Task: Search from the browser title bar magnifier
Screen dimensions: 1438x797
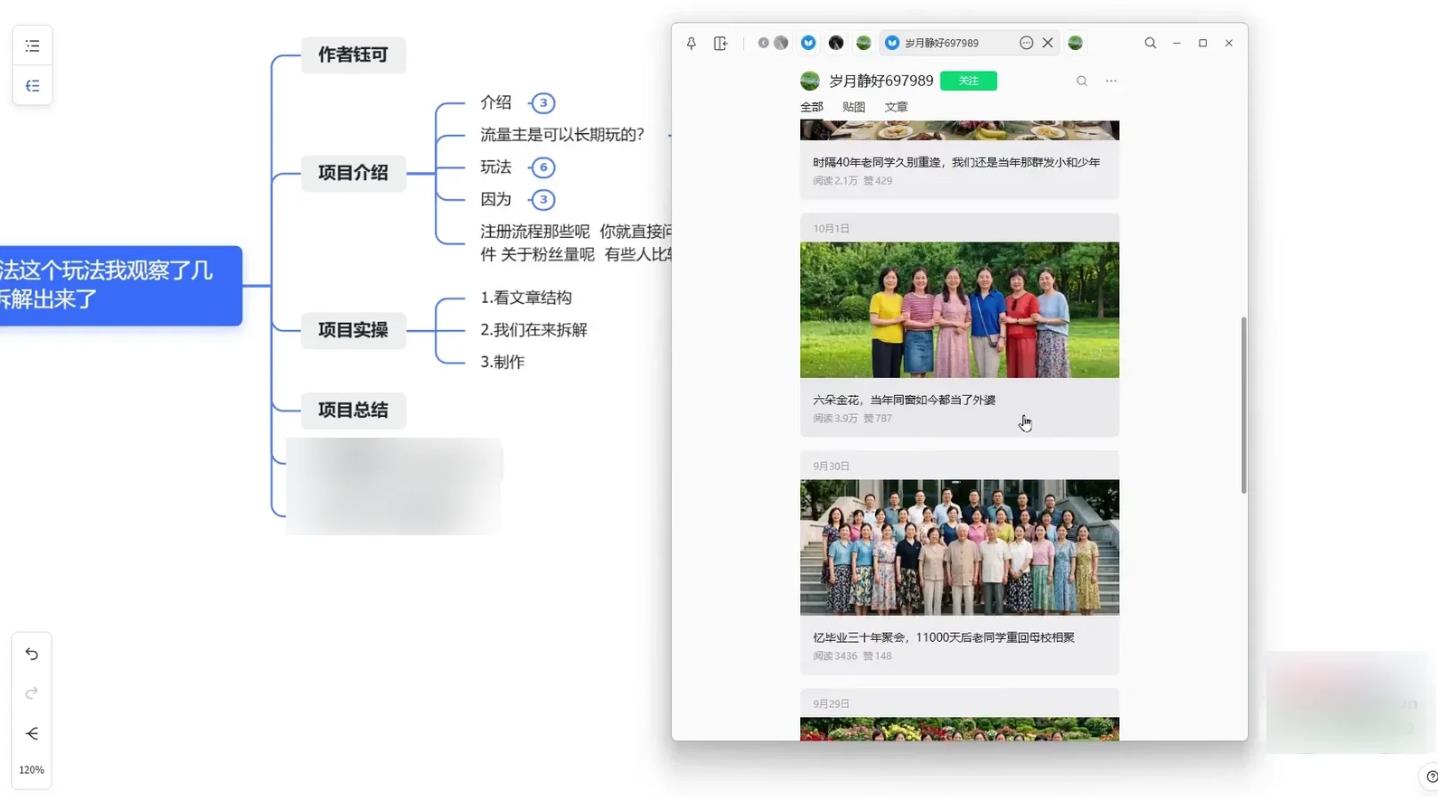Action: (x=1150, y=43)
